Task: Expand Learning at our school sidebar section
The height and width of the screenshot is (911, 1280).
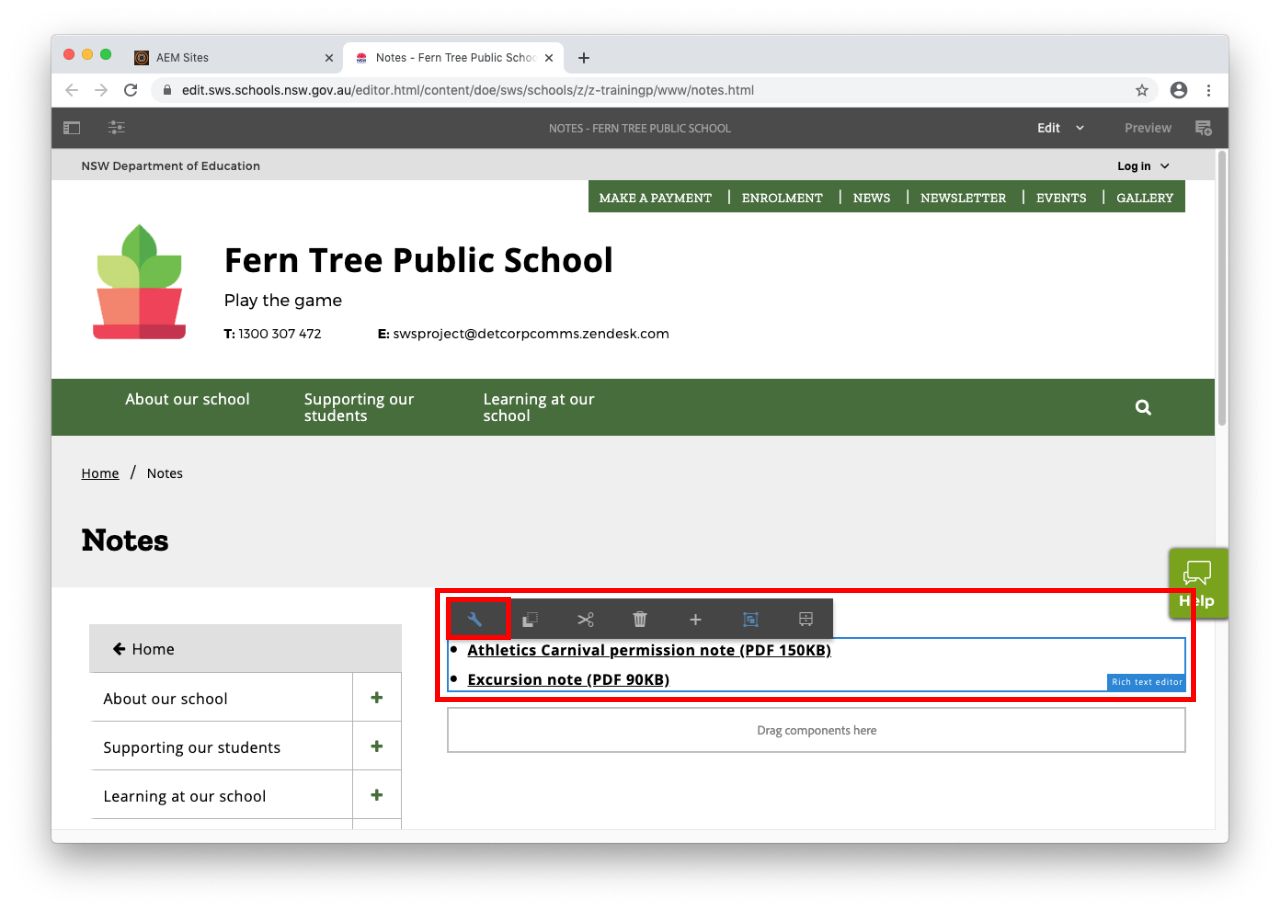Action: pyautogui.click(x=377, y=796)
